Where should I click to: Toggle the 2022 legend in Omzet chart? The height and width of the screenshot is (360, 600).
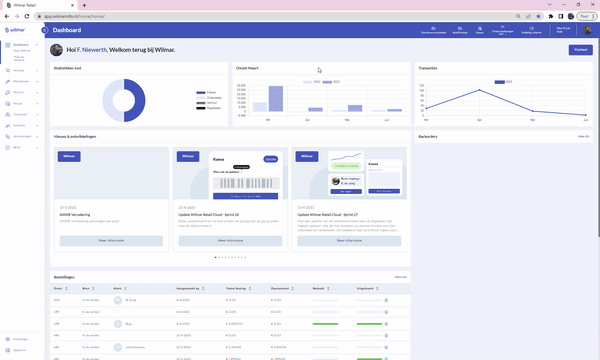tap(312, 82)
